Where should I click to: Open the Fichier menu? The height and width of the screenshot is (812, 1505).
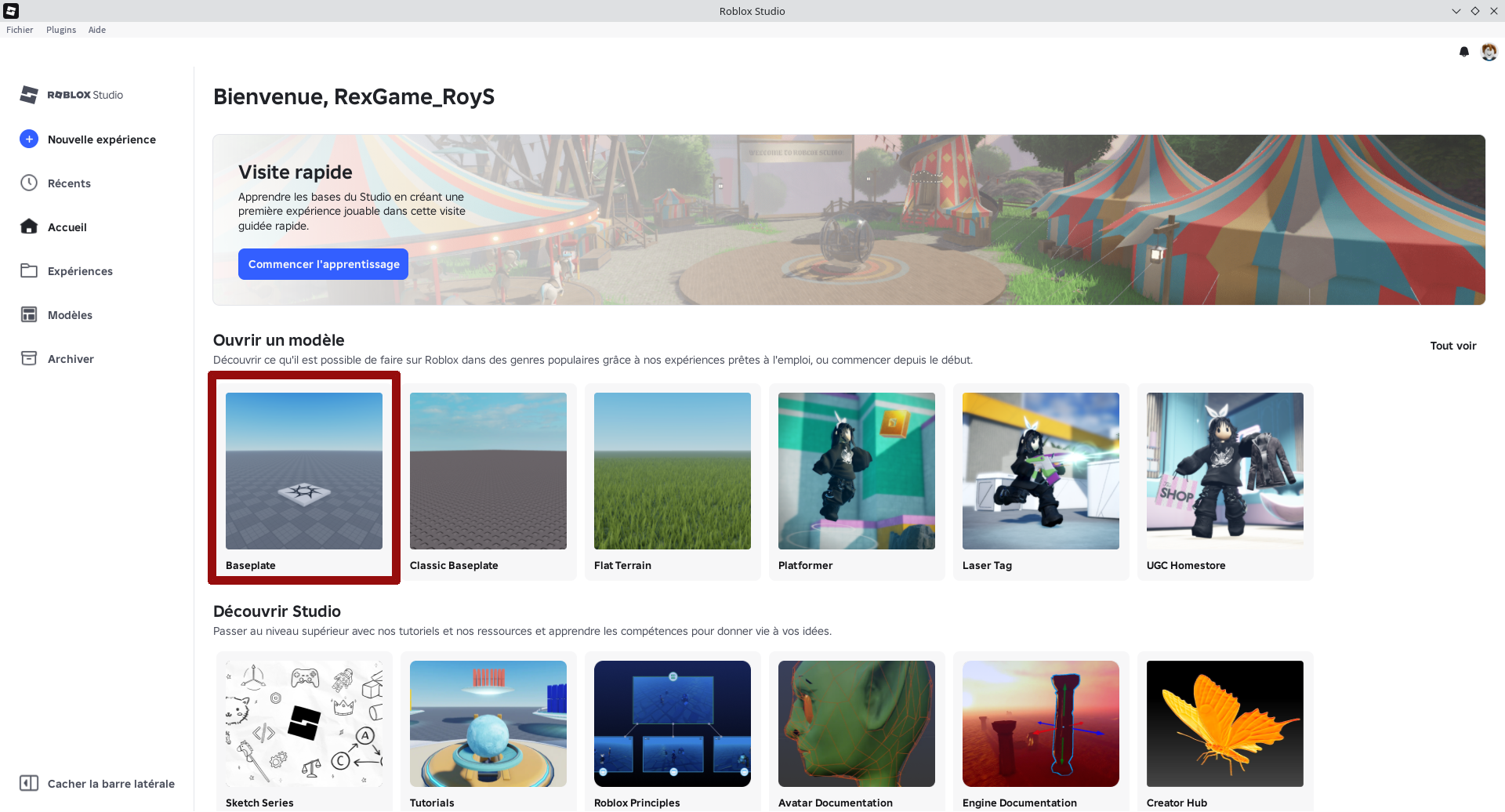[x=20, y=30]
